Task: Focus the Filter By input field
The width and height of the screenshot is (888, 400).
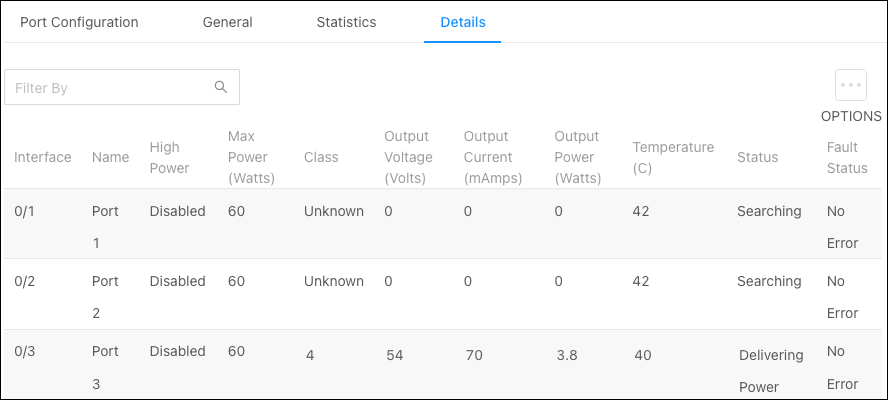Action: pos(122,87)
